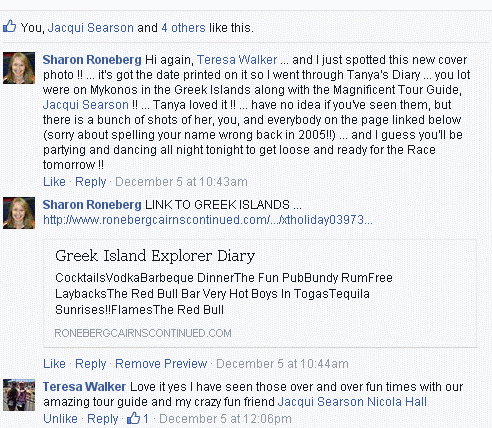Click the thumbs-up count icon on Teresa's comment

(133, 418)
